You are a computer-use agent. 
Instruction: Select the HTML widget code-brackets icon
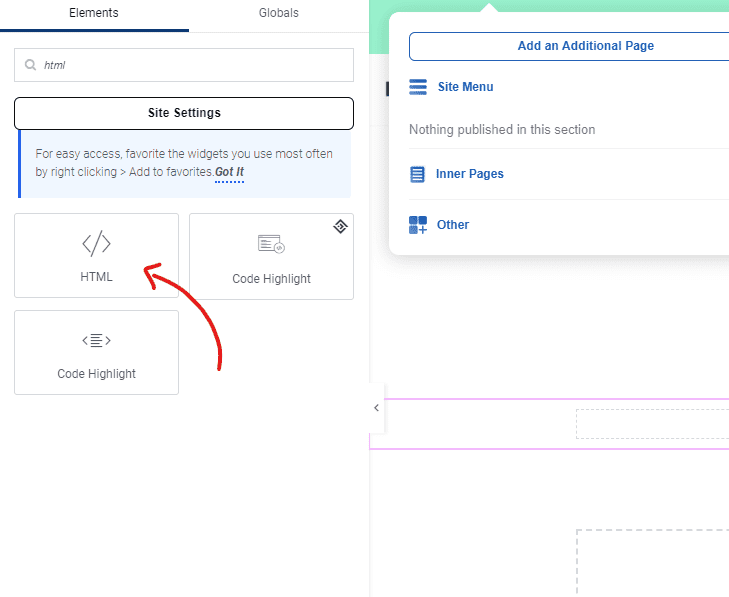click(96, 243)
